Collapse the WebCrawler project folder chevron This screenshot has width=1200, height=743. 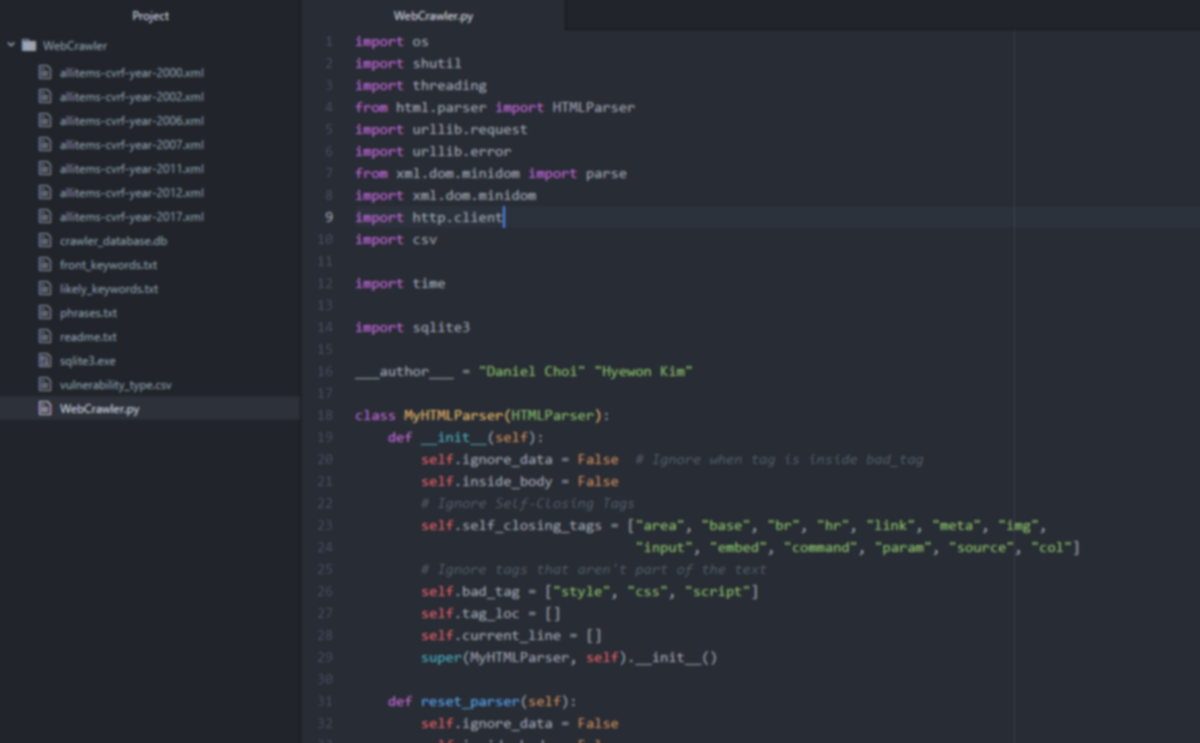[x=11, y=45]
